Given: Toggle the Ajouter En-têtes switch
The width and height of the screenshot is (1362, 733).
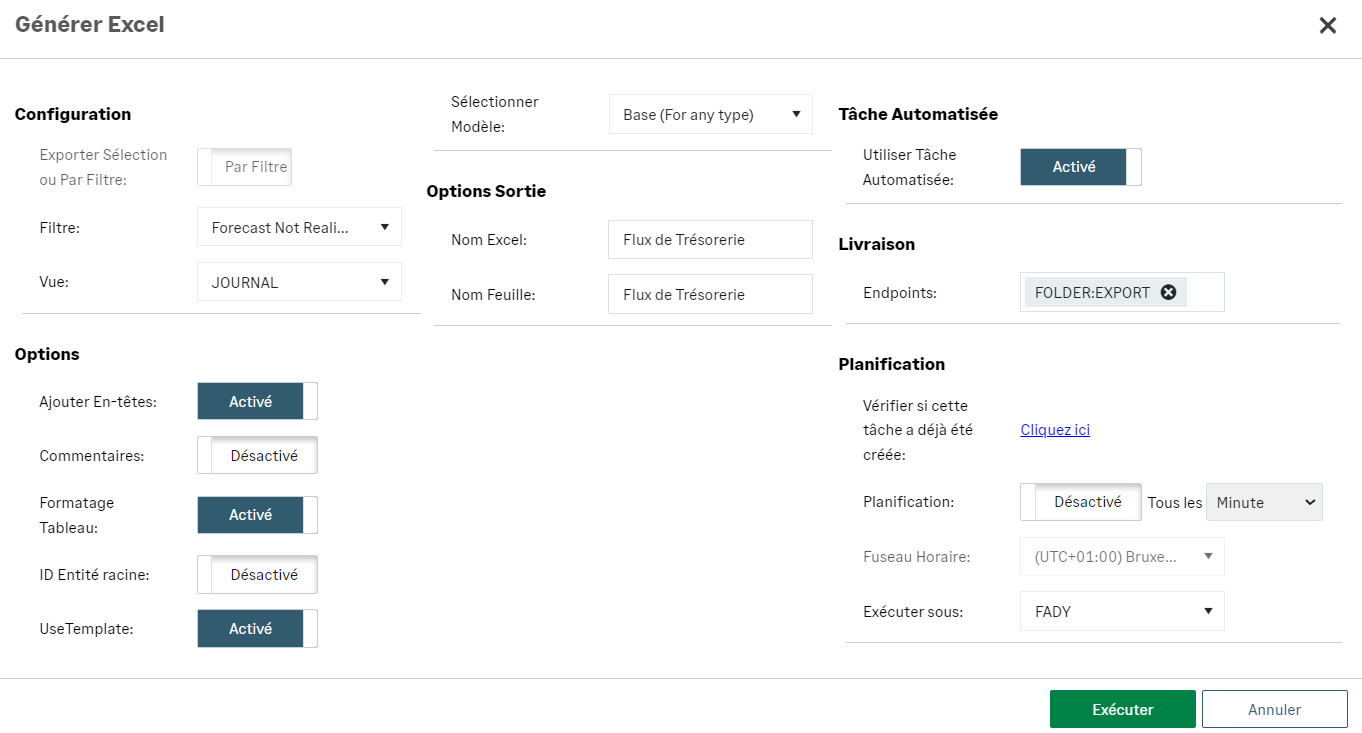Looking at the screenshot, I should pyautogui.click(x=257, y=401).
